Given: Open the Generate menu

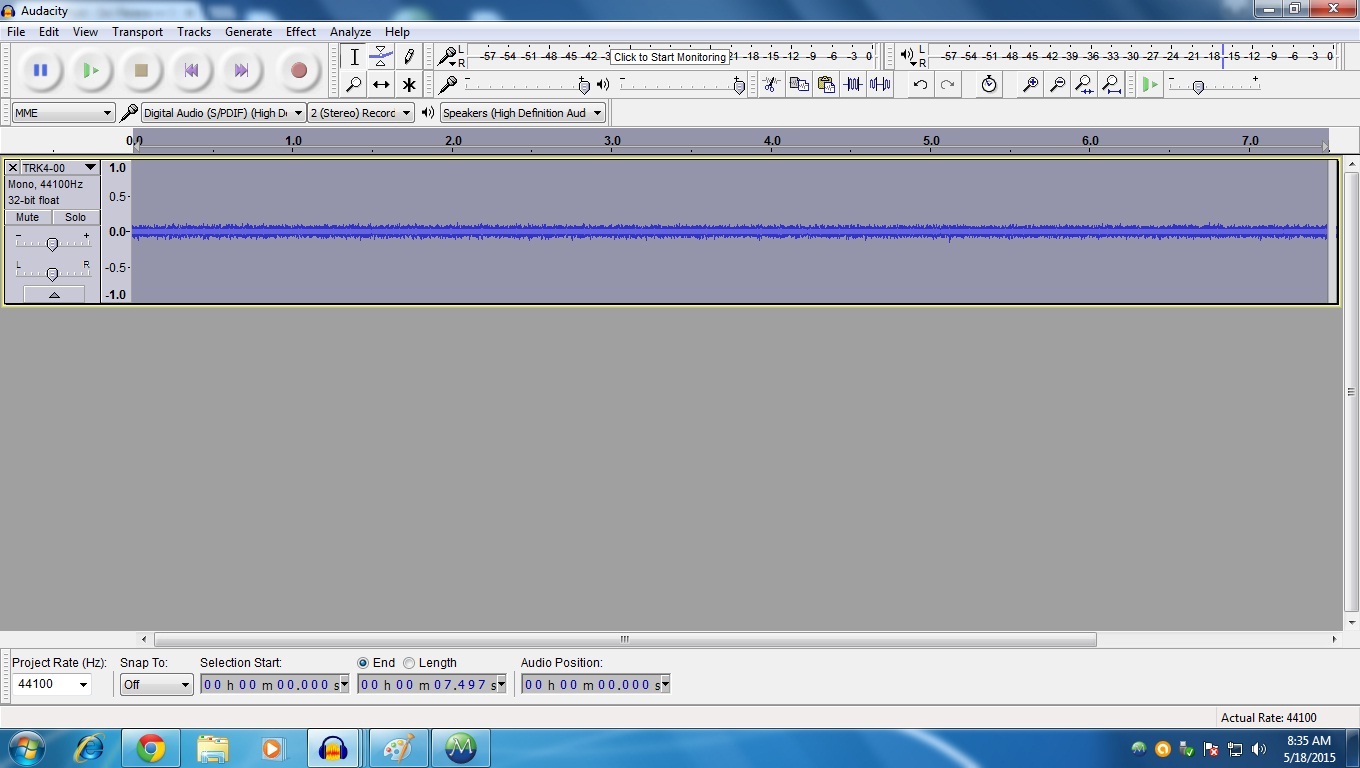Looking at the screenshot, I should coord(248,32).
